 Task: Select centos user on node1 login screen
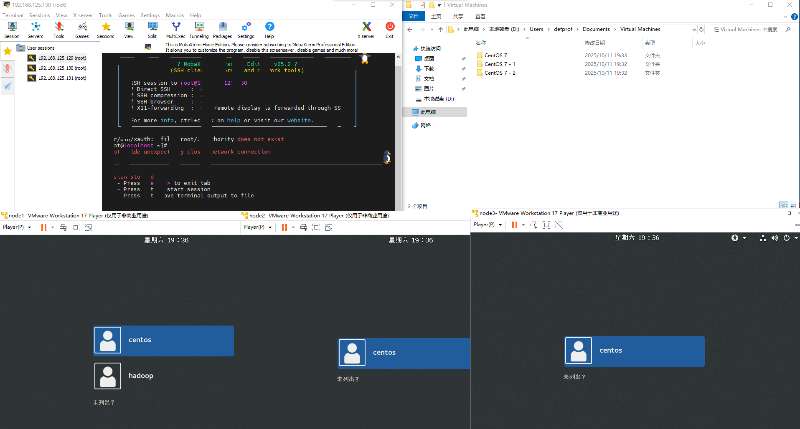click(164, 340)
